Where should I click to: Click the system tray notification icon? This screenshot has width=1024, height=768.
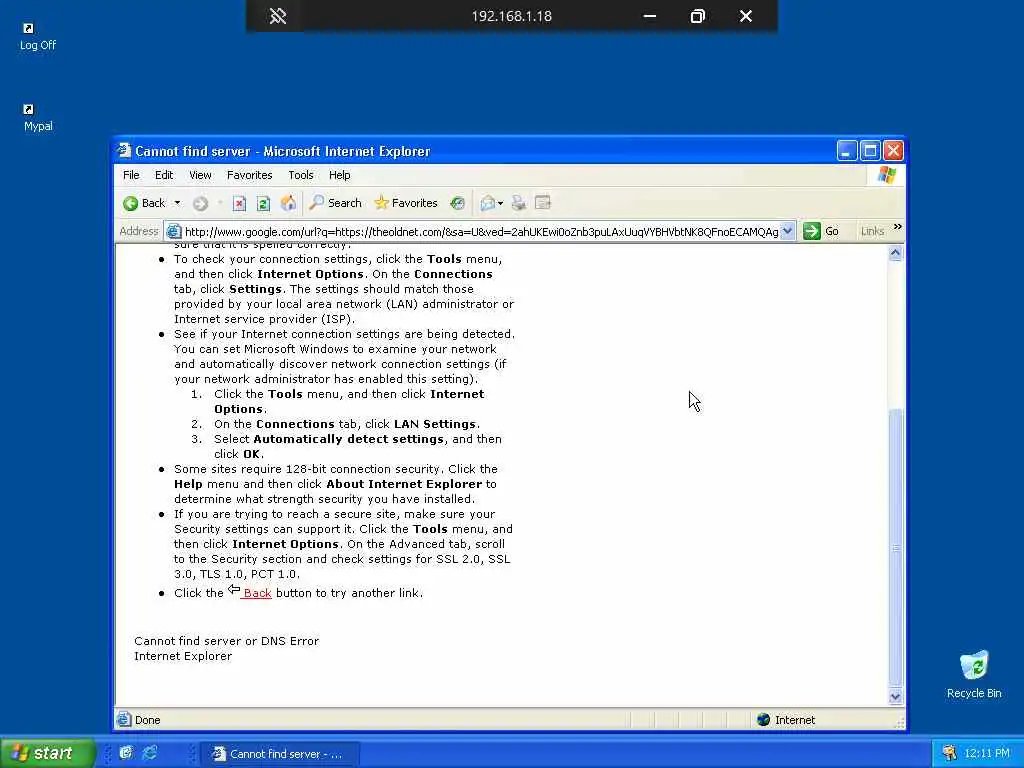point(949,754)
